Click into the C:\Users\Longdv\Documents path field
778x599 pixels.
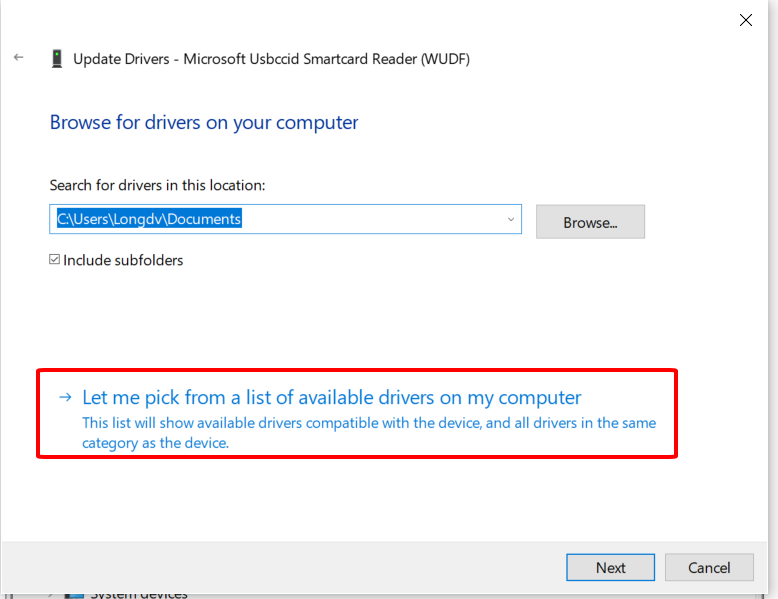(285, 219)
